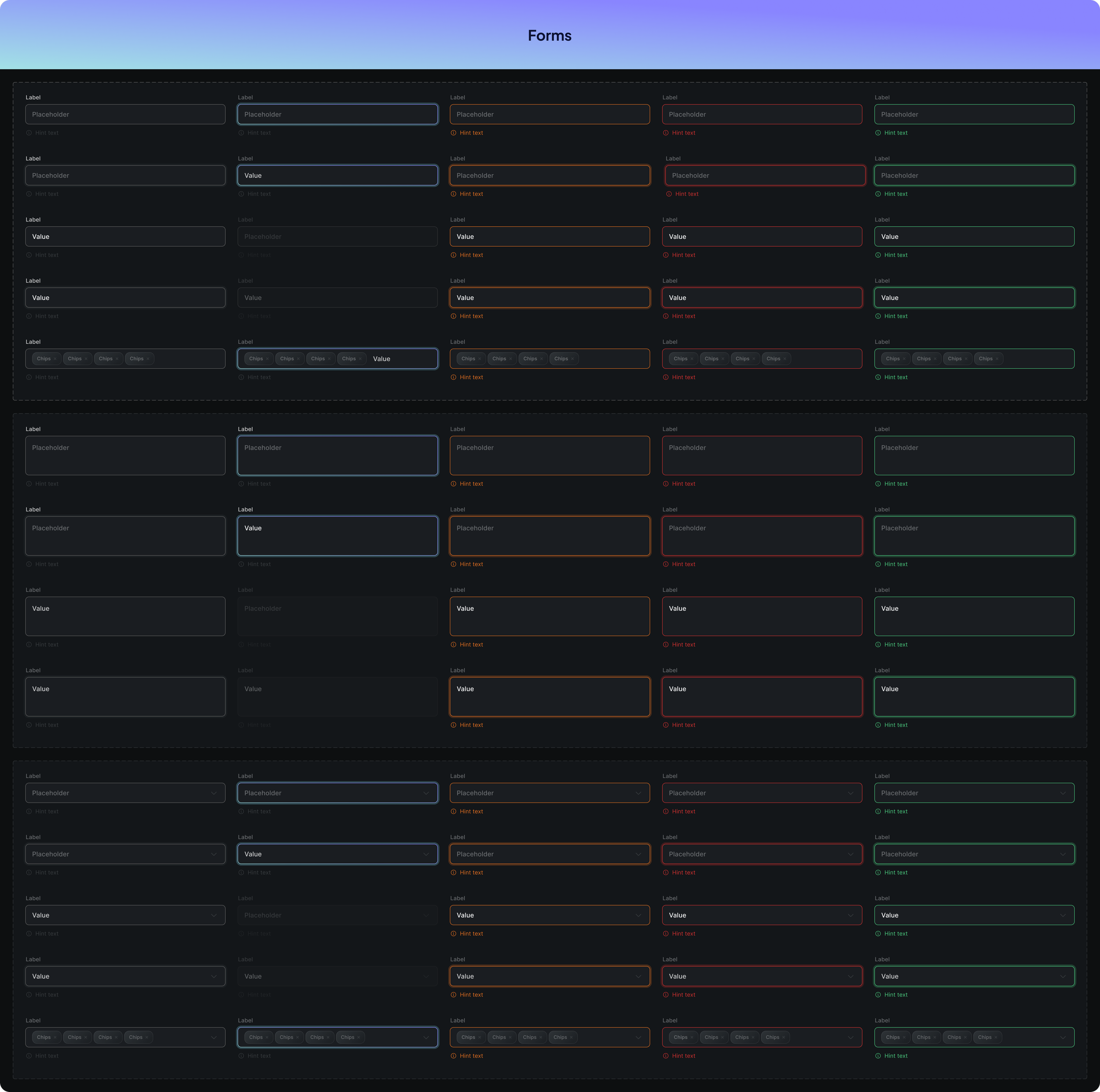The height and width of the screenshot is (1092, 1100).
Task: Click Hint text under green chips dropdown
Action: [x=895, y=1055]
